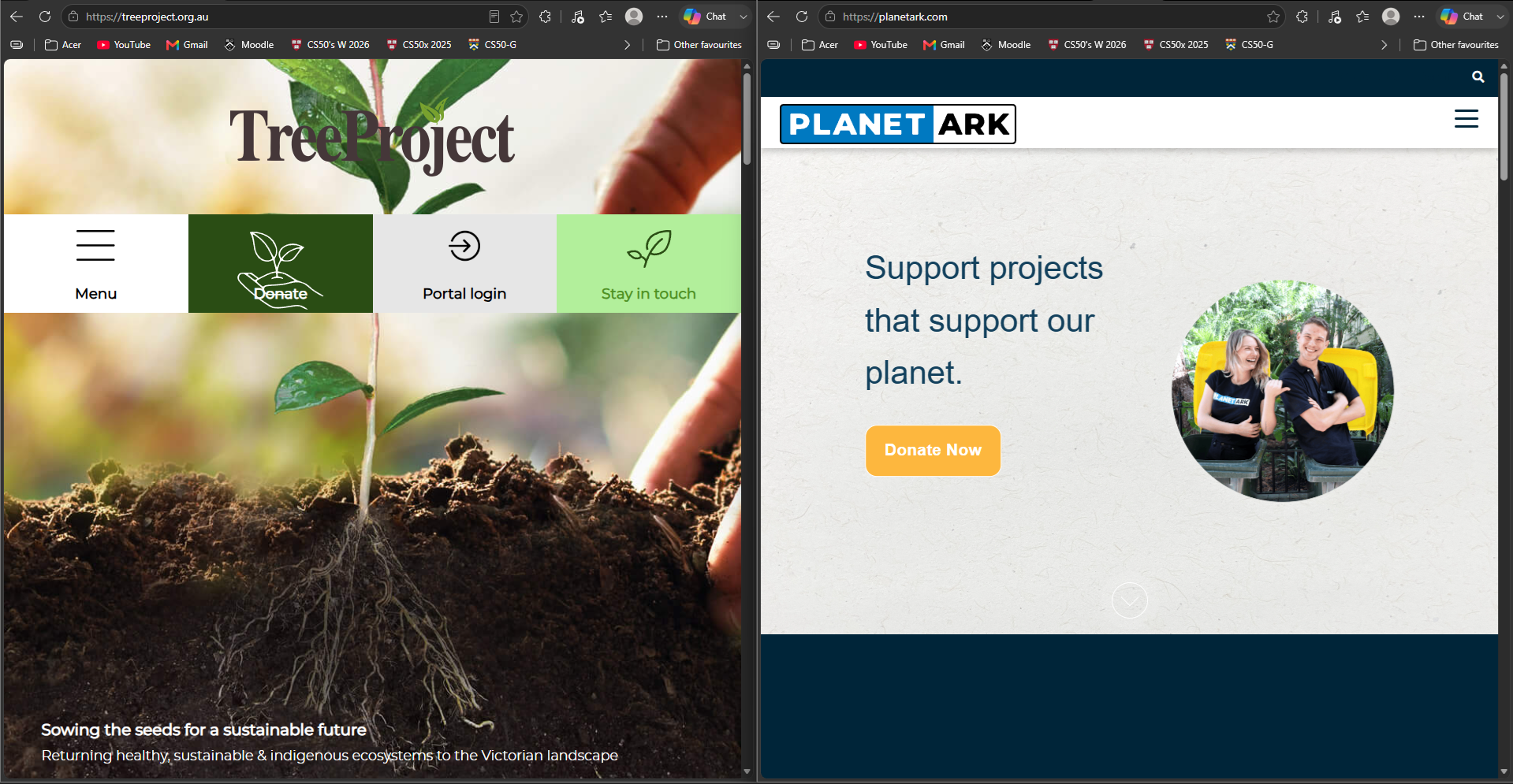The height and width of the screenshot is (784, 1513).
Task: Open YouTube bookmark in TreeProject window
Action: (124, 45)
